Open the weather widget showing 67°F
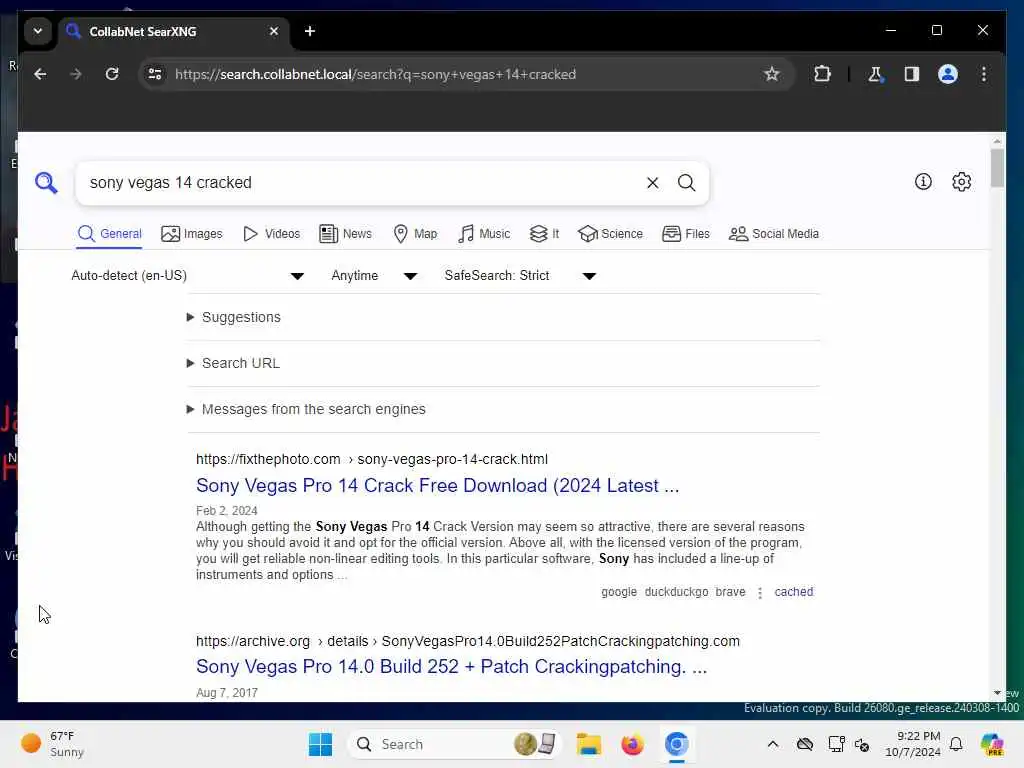This screenshot has height=768, width=1024. pyautogui.click(x=52, y=744)
